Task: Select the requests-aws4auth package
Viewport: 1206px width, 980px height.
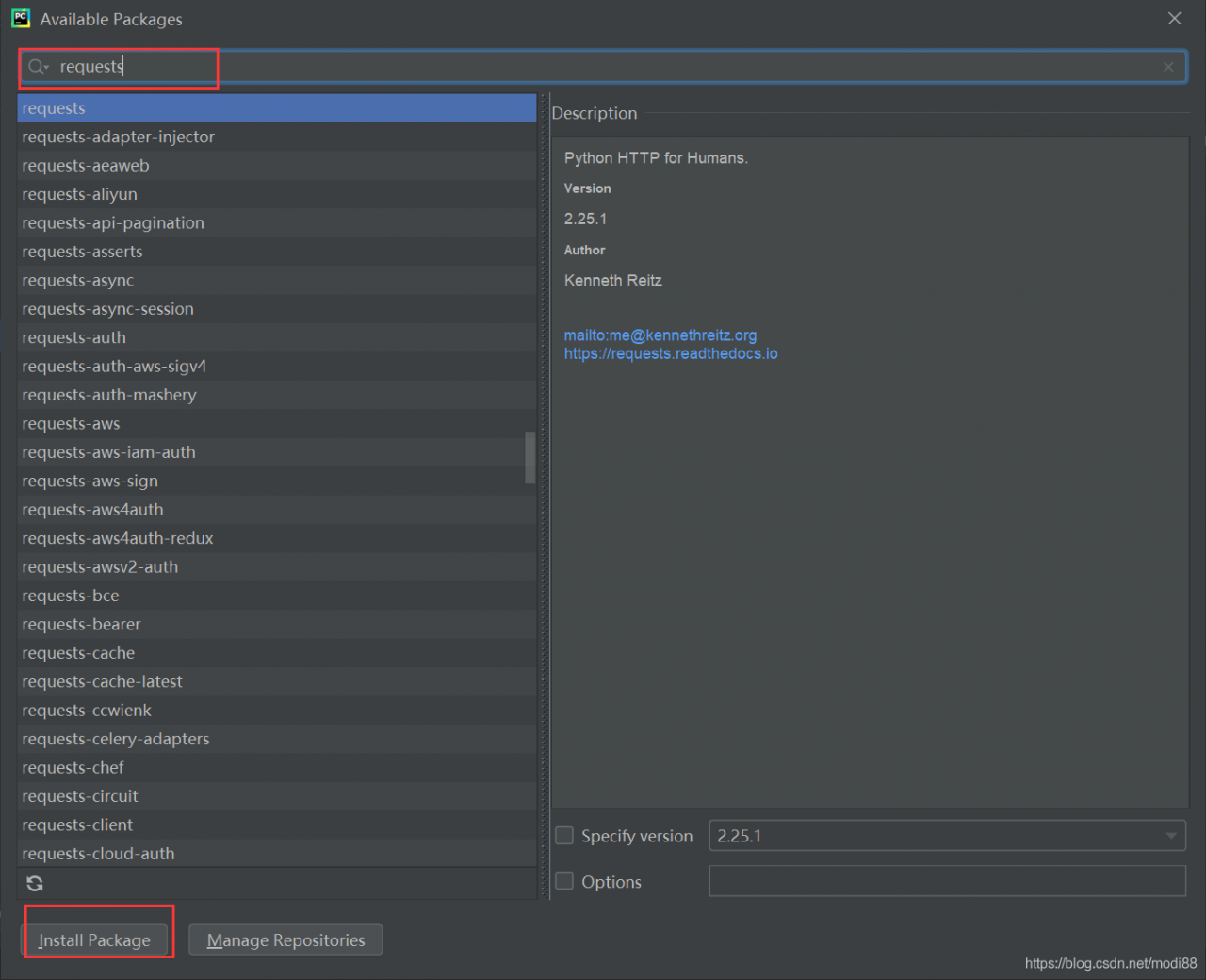Action: [x=277, y=510]
